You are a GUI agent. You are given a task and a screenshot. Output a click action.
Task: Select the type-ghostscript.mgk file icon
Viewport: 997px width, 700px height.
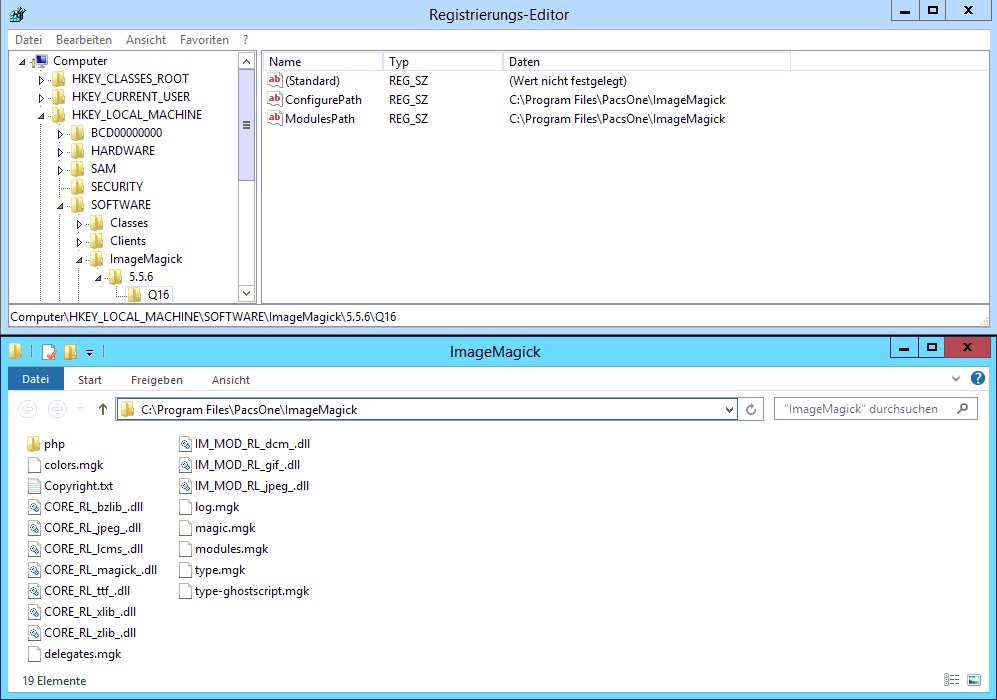[x=185, y=591]
